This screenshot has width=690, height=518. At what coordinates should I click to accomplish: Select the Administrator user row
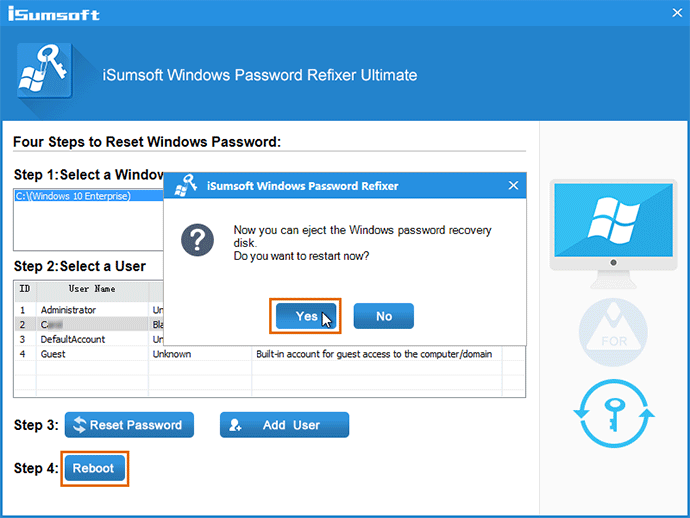pyautogui.click(x=90, y=310)
